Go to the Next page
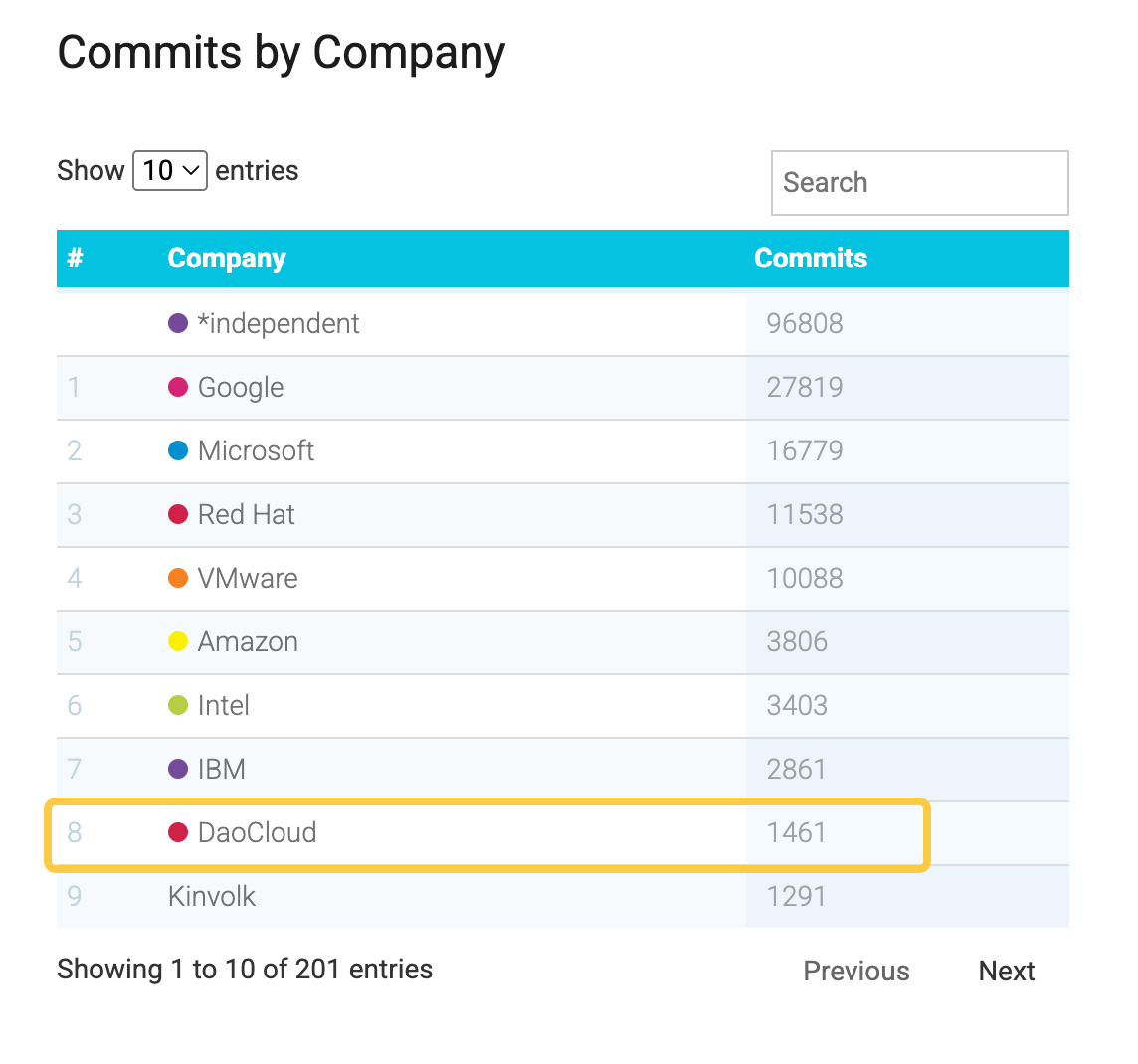1138x1064 pixels. coord(1007,971)
